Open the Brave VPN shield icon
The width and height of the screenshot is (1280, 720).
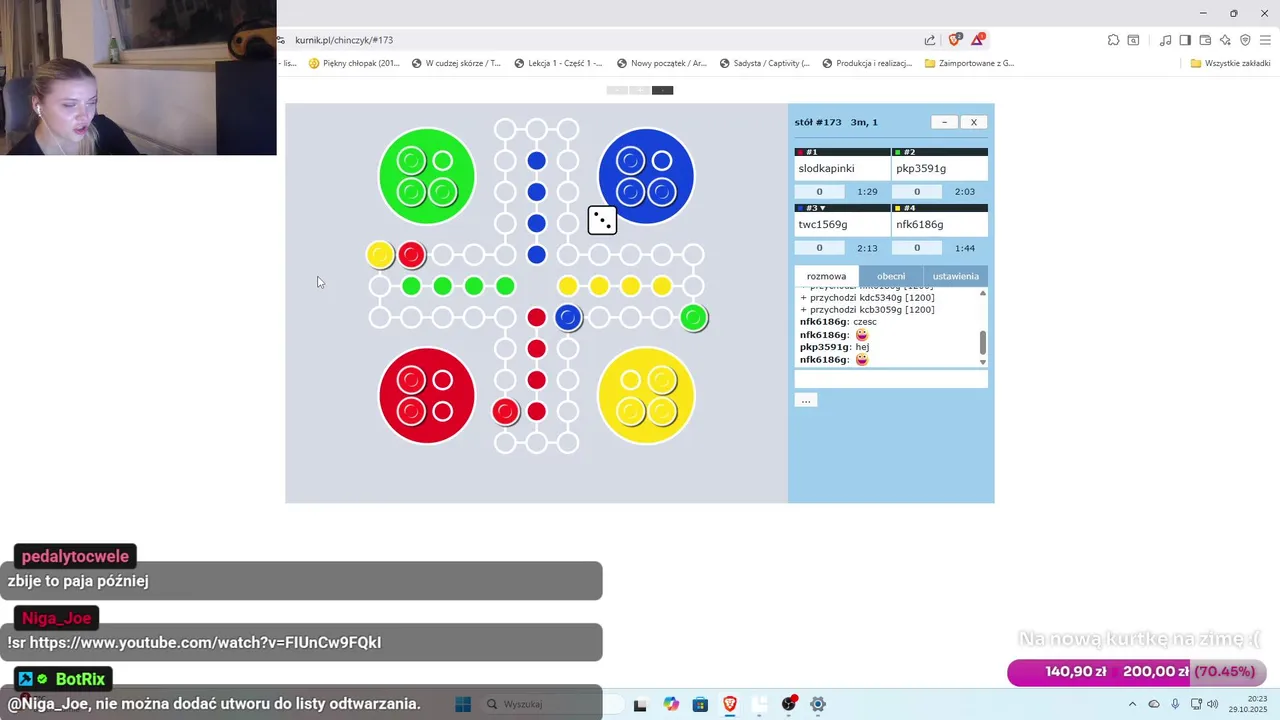(x=1245, y=40)
